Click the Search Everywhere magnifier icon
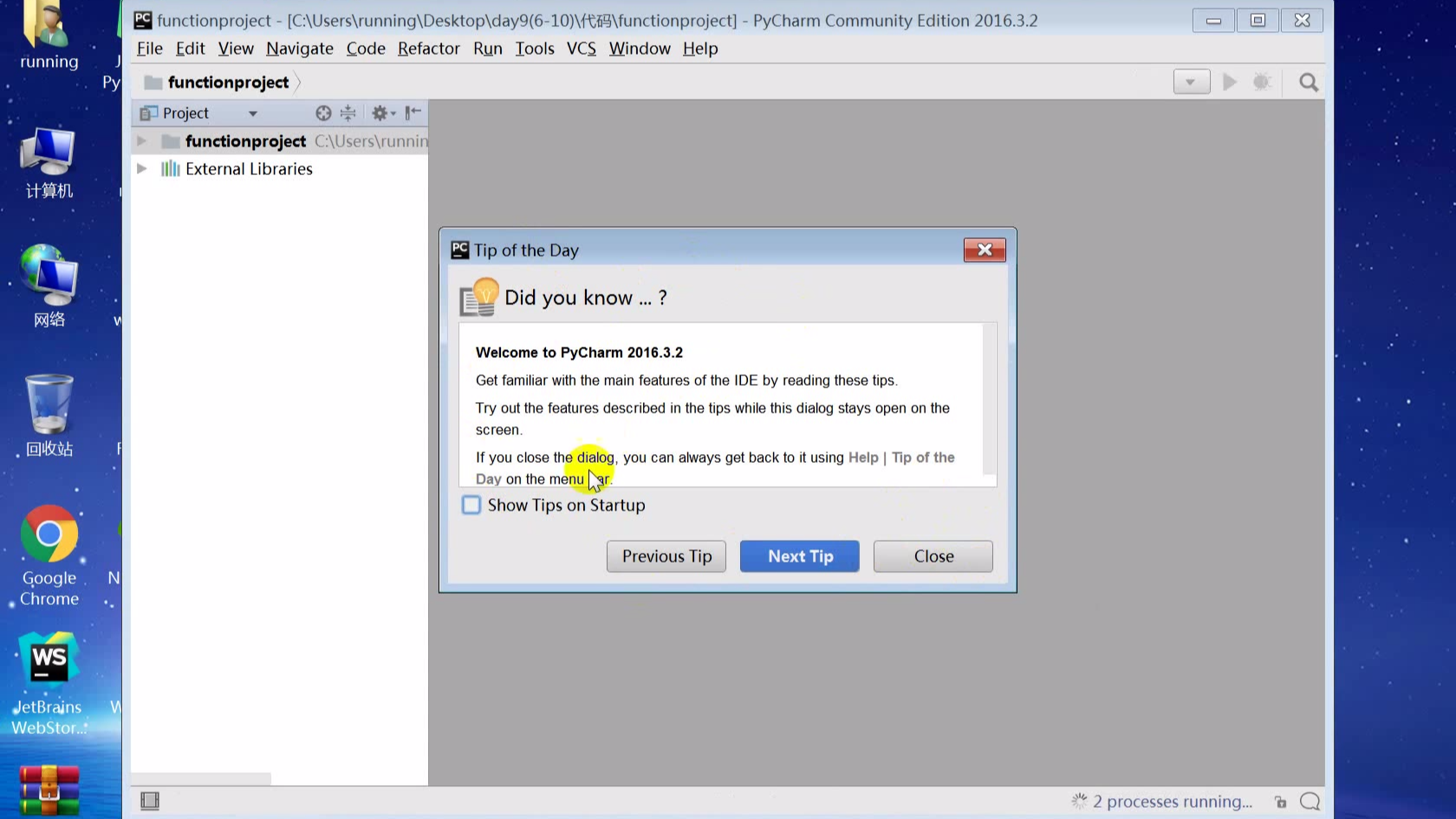 pyautogui.click(x=1309, y=82)
